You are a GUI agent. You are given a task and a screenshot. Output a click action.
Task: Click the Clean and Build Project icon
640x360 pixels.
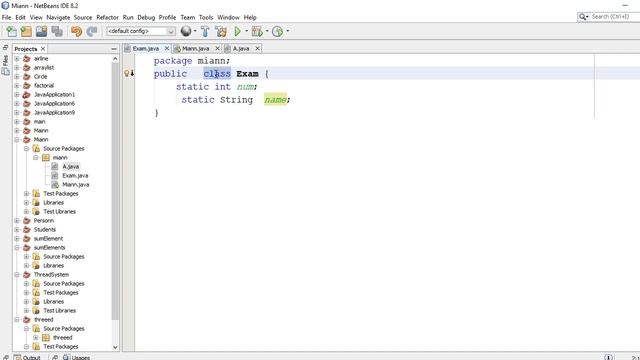click(x=221, y=31)
